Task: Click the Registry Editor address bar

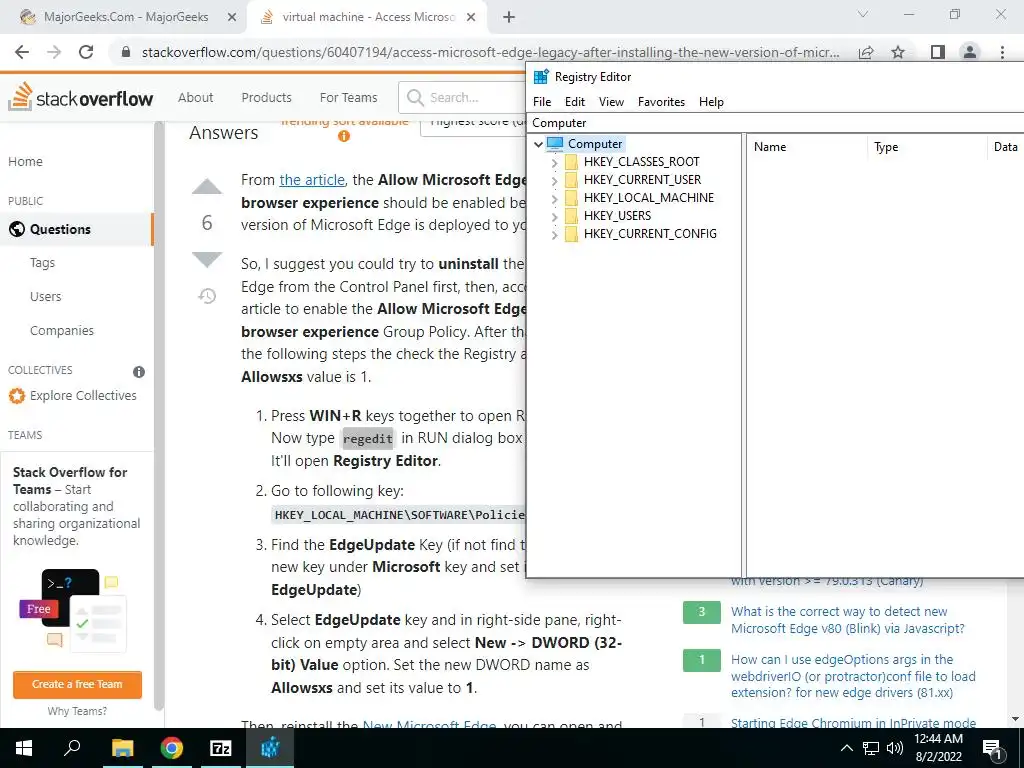Action: tap(776, 123)
